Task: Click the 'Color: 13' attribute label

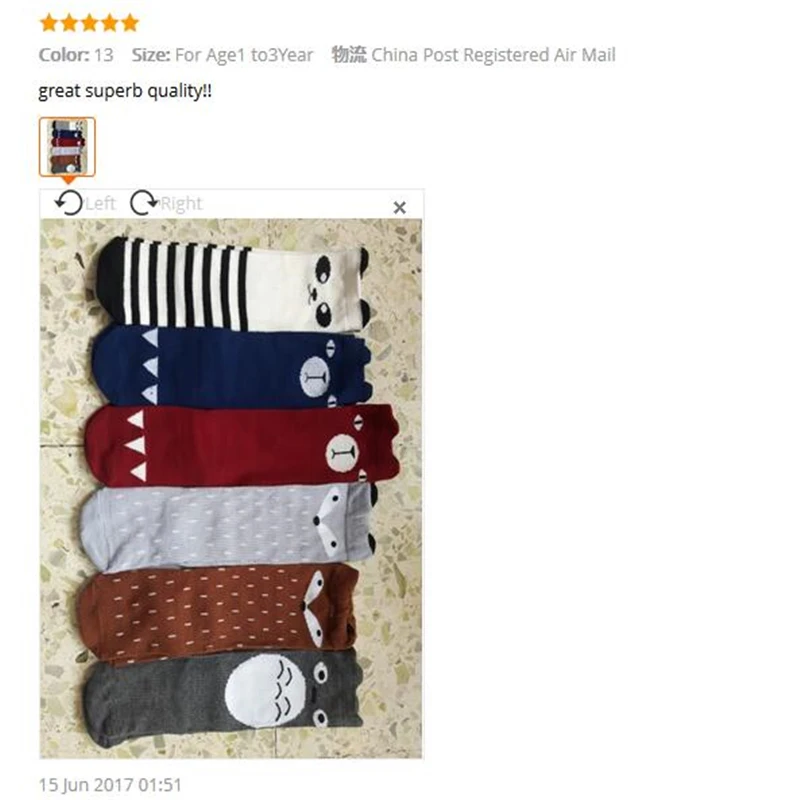Action: pos(76,55)
